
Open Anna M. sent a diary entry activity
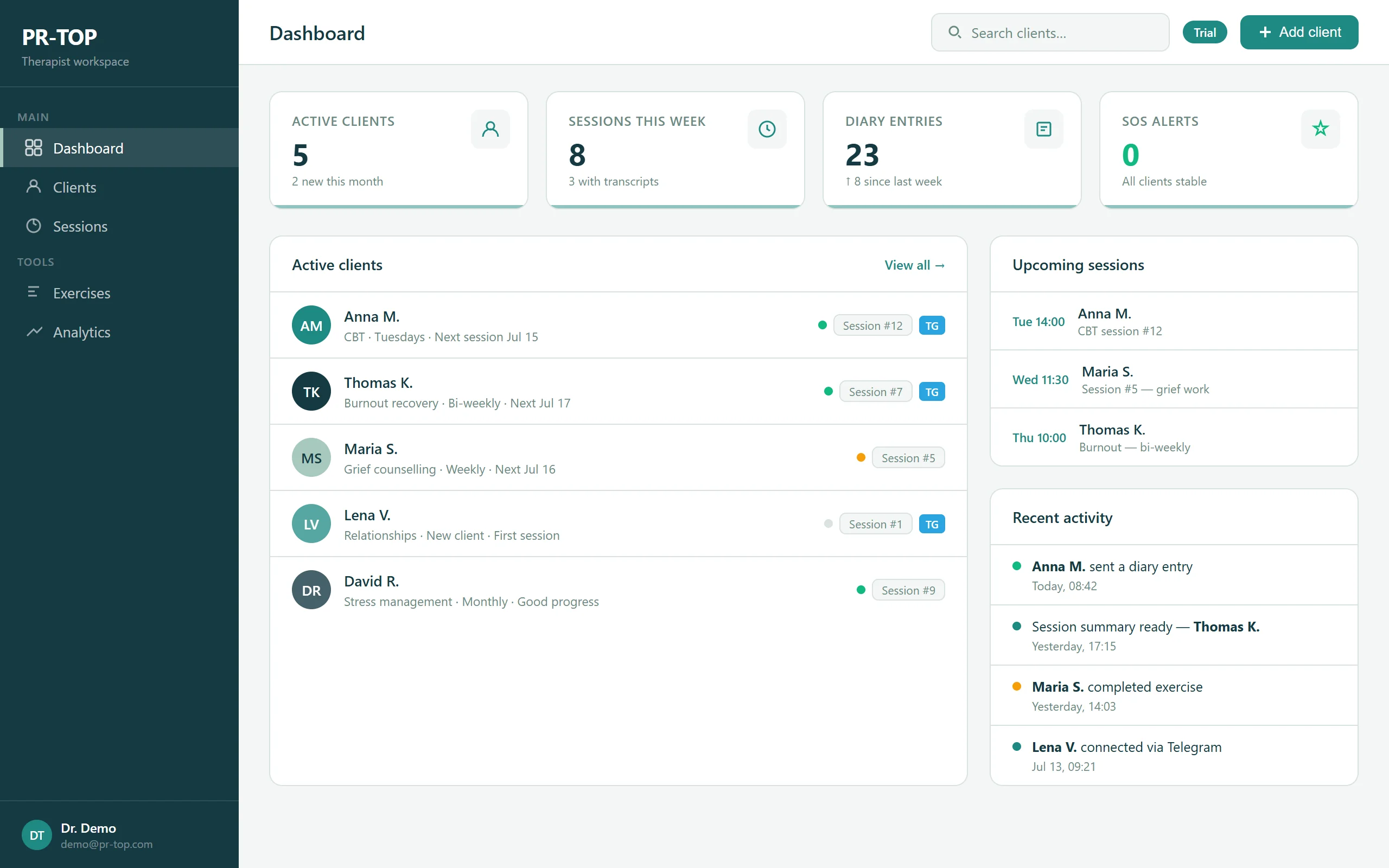click(x=1173, y=575)
